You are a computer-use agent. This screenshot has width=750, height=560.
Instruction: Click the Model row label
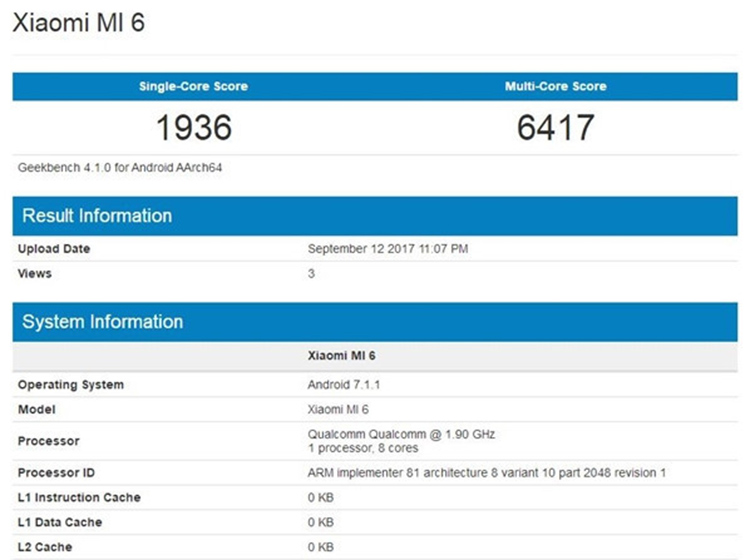coord(37,409)
